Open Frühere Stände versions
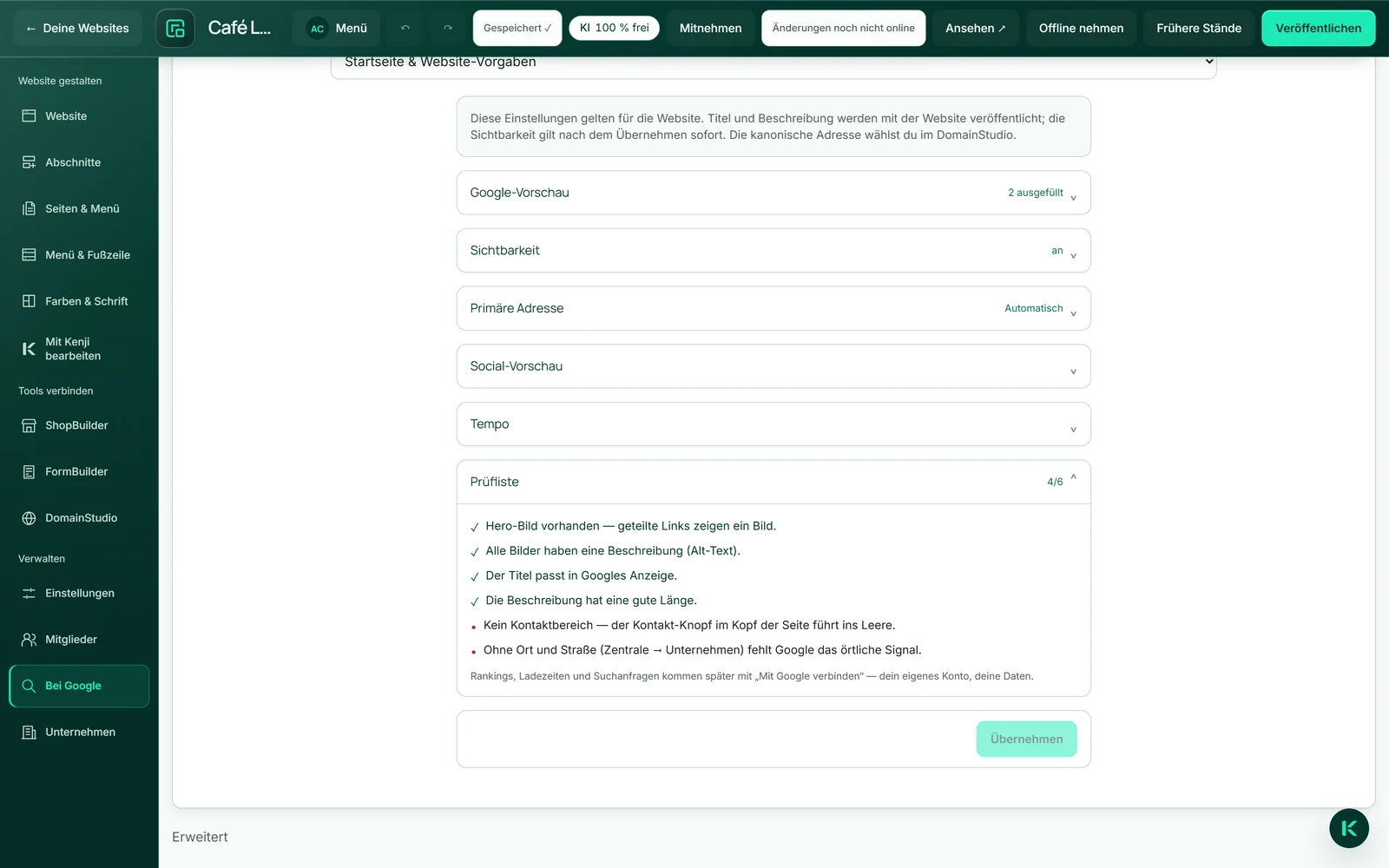The image size is (1389, 868). 1199,28
